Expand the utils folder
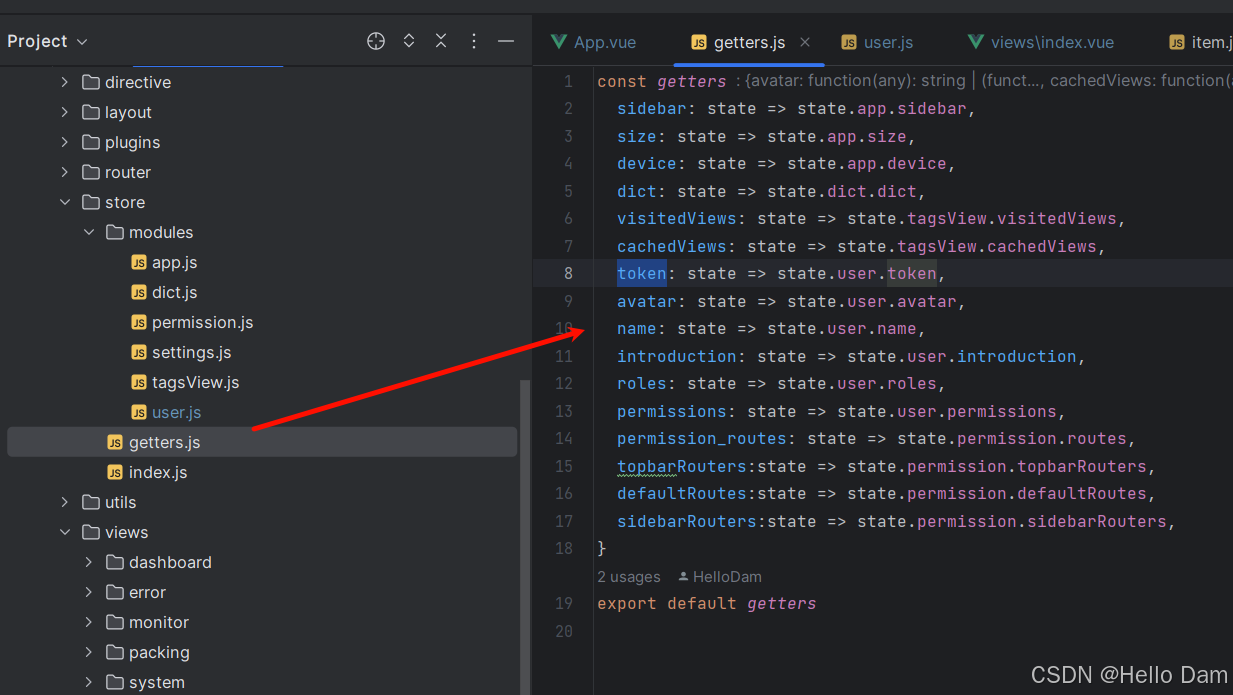This screenshot has width=1233, height=695. click(x=65, y=502)
